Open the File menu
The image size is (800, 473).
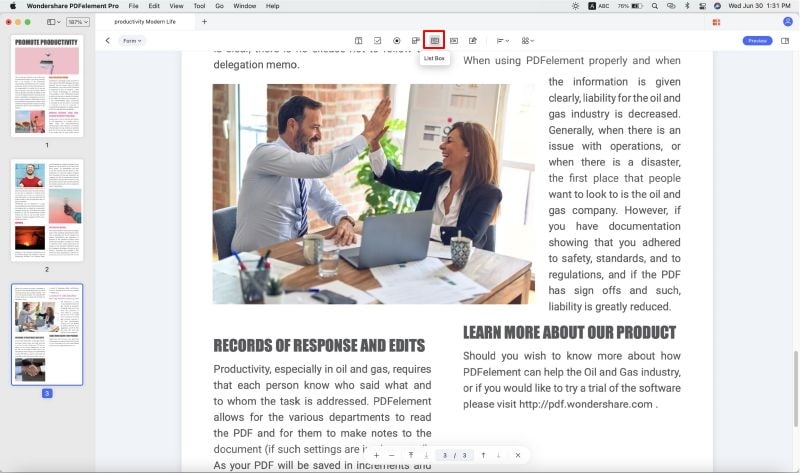tap(134, 6)
